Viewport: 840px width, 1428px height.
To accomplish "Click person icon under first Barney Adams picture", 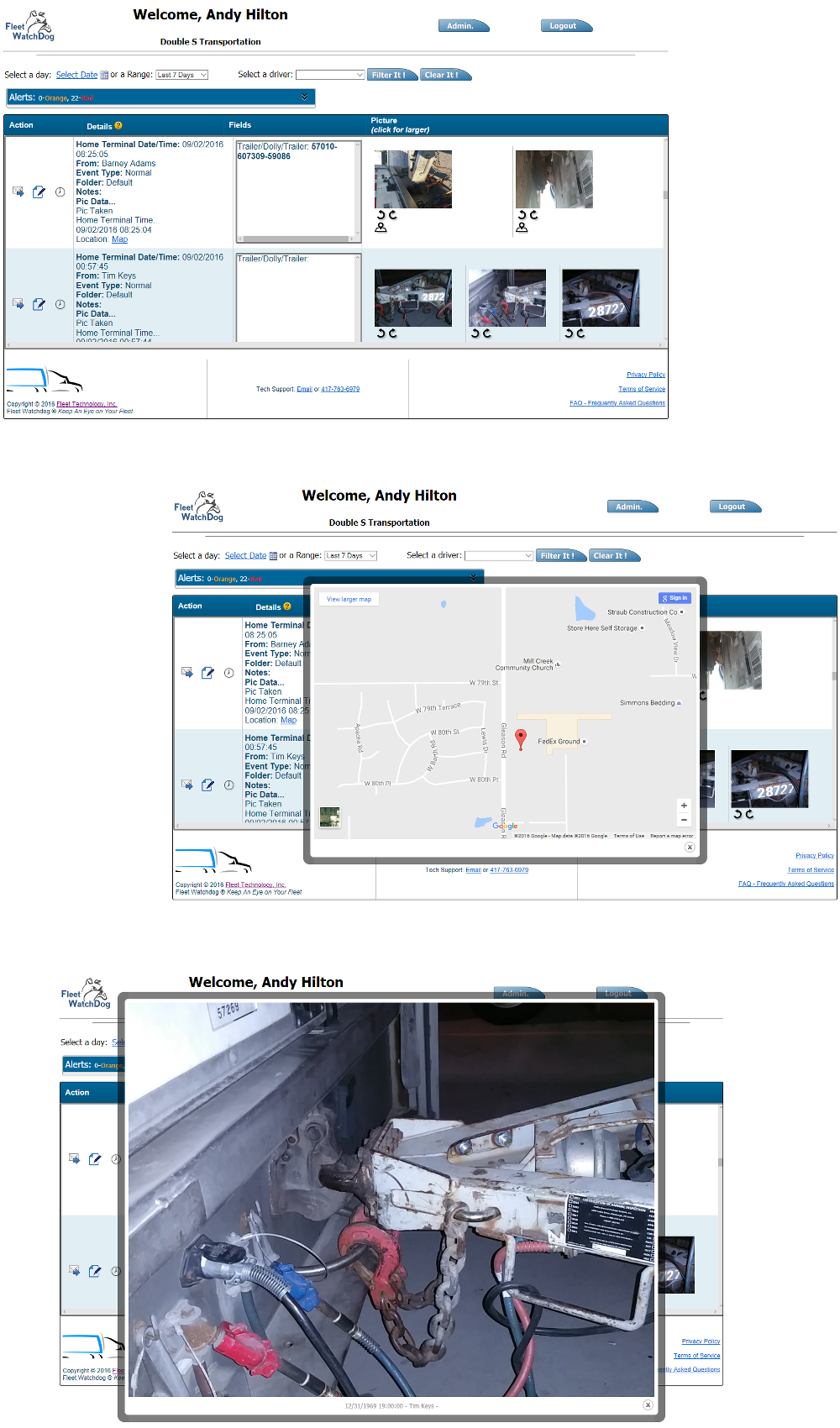I will tap(381, 227).
